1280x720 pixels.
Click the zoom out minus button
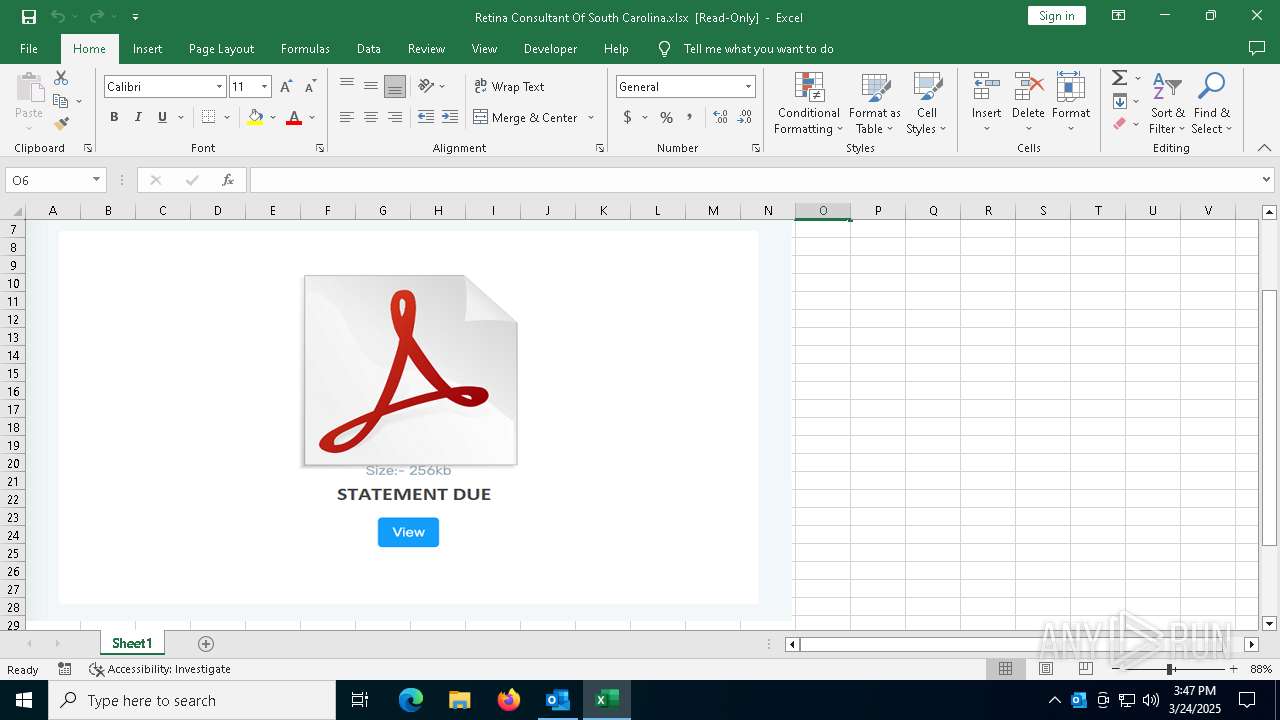click(1115, 669)
